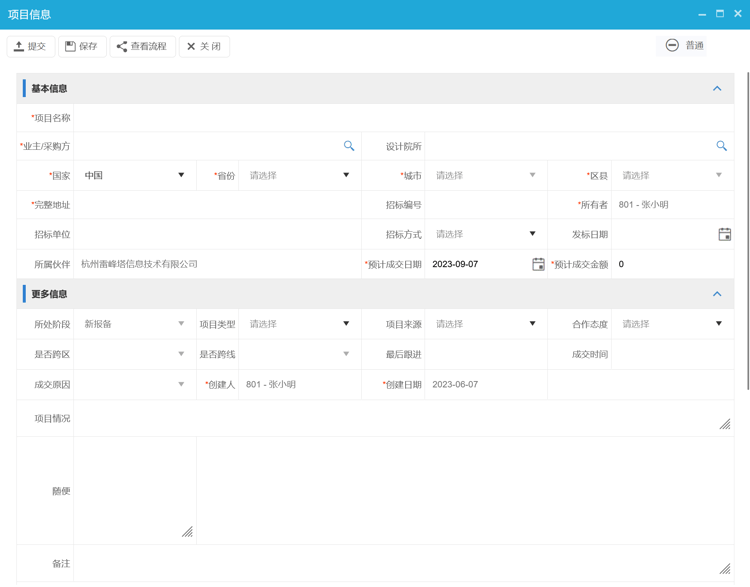Click the 保存 save button

pos(82,46)
